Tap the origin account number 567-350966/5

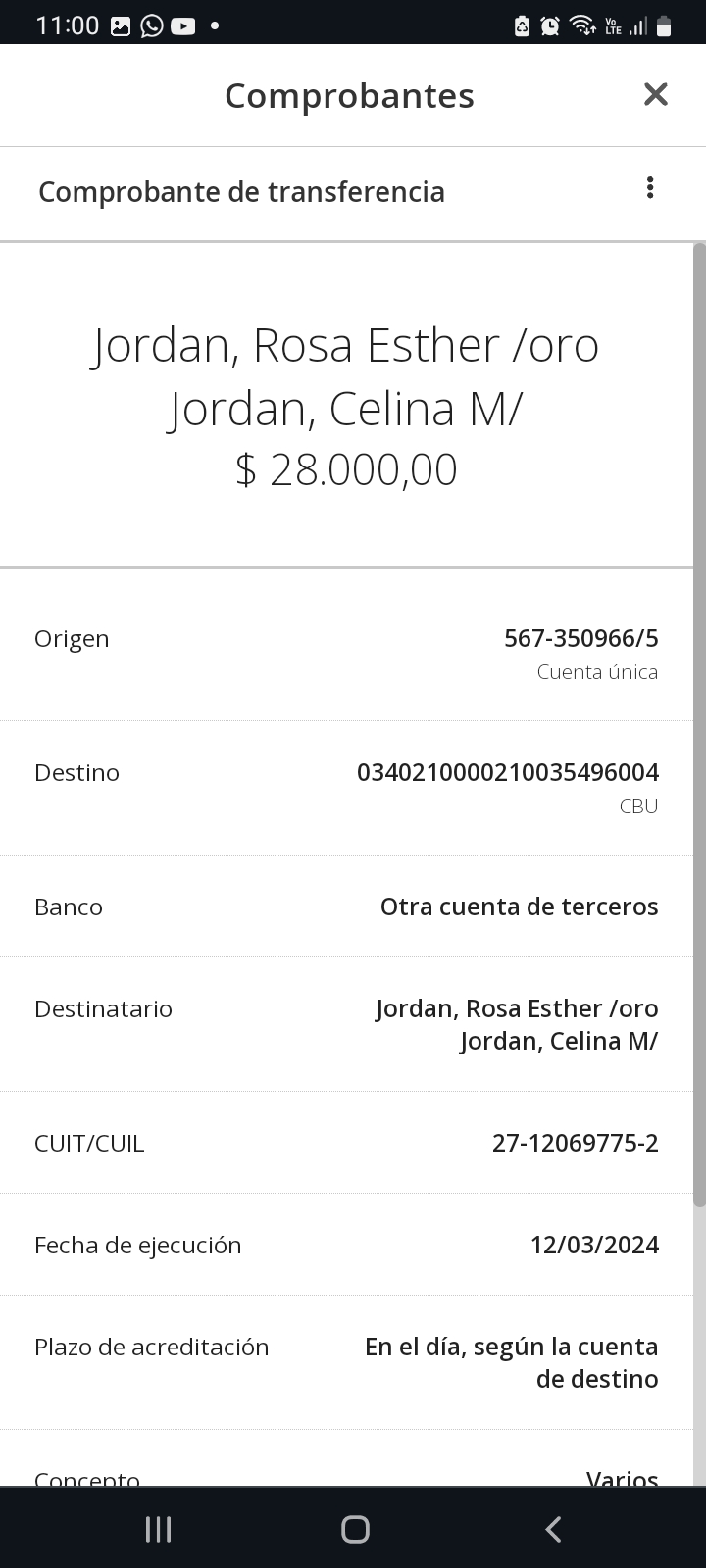click(580, 638)
